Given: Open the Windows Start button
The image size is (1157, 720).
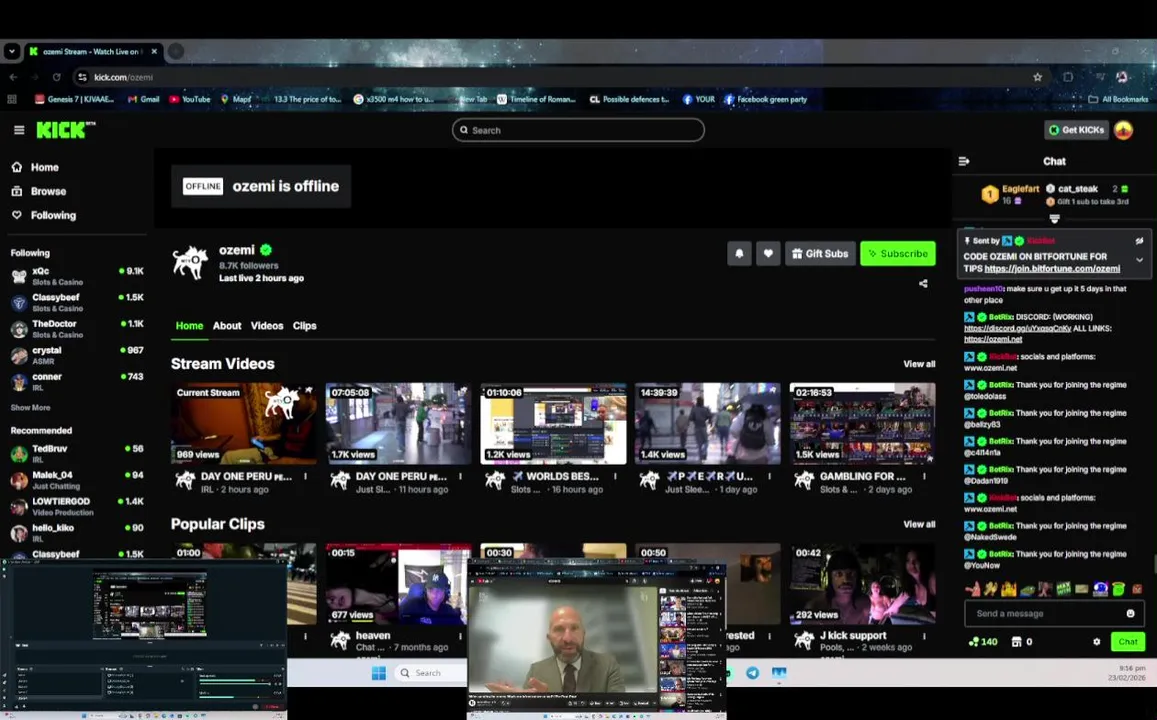Looking at the screenshot, I should click(x=379, y=673).
